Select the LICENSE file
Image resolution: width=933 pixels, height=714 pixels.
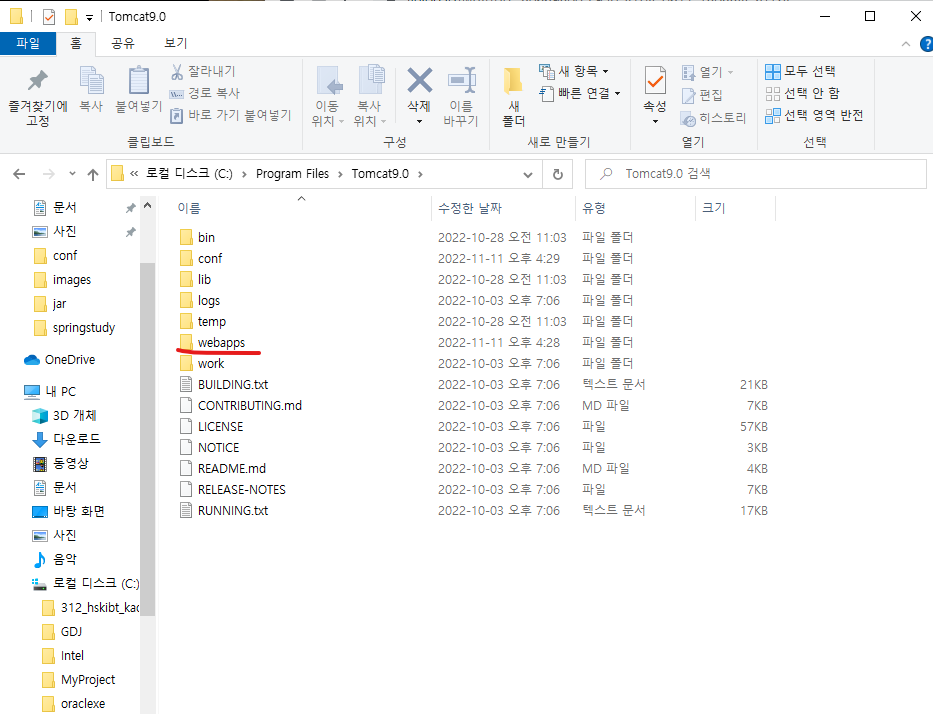(x=221, y=427)
